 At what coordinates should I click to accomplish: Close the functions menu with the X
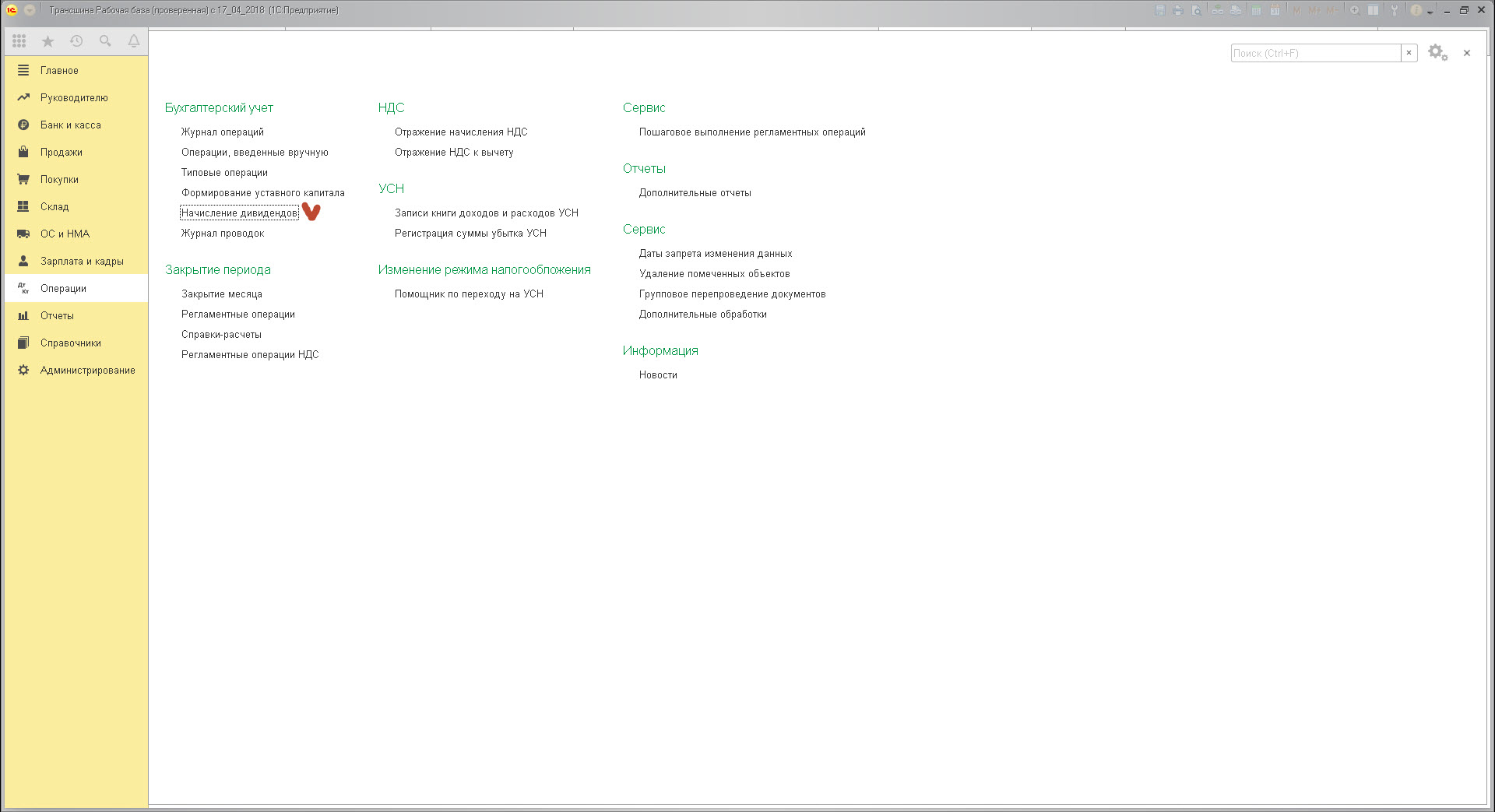tap(1467, 53)
